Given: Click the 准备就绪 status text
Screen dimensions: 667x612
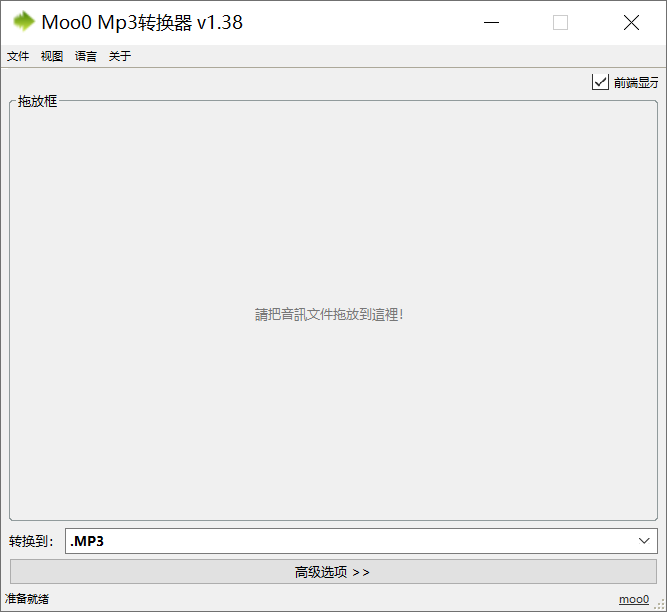Looking at the screenshot, I should 27,599.
